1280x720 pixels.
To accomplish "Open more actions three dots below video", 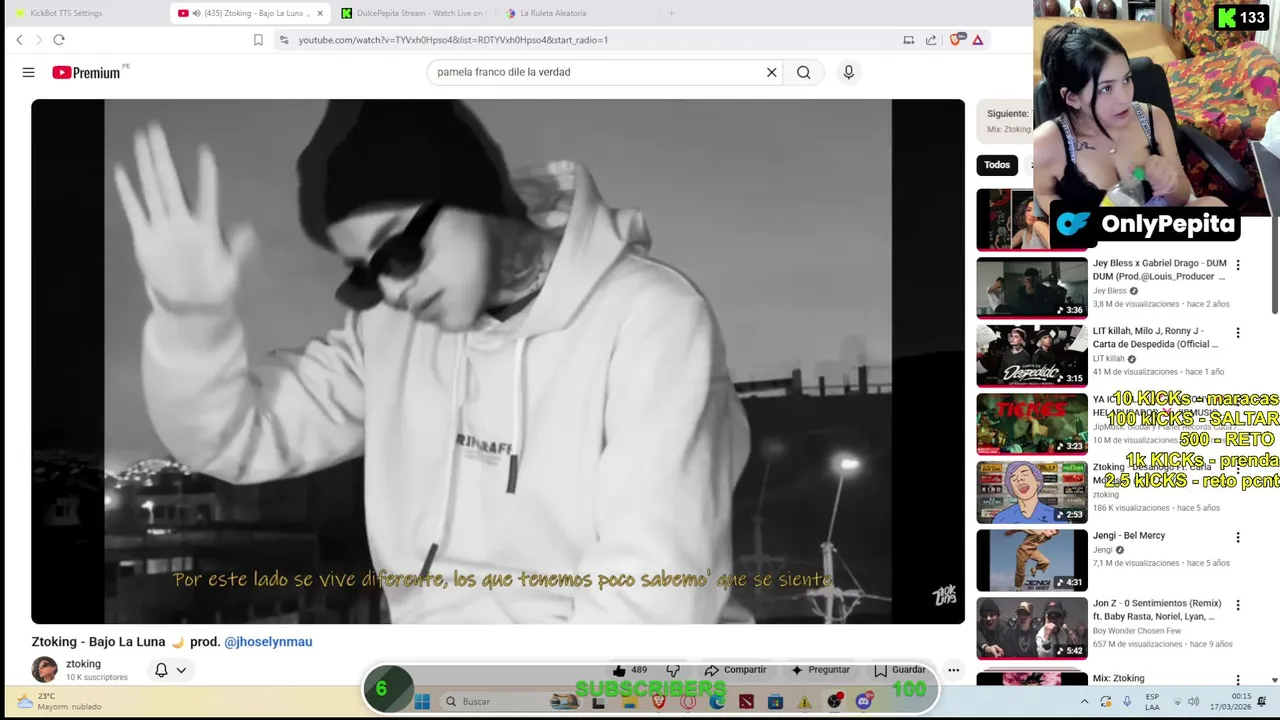I will click(953, 670).
